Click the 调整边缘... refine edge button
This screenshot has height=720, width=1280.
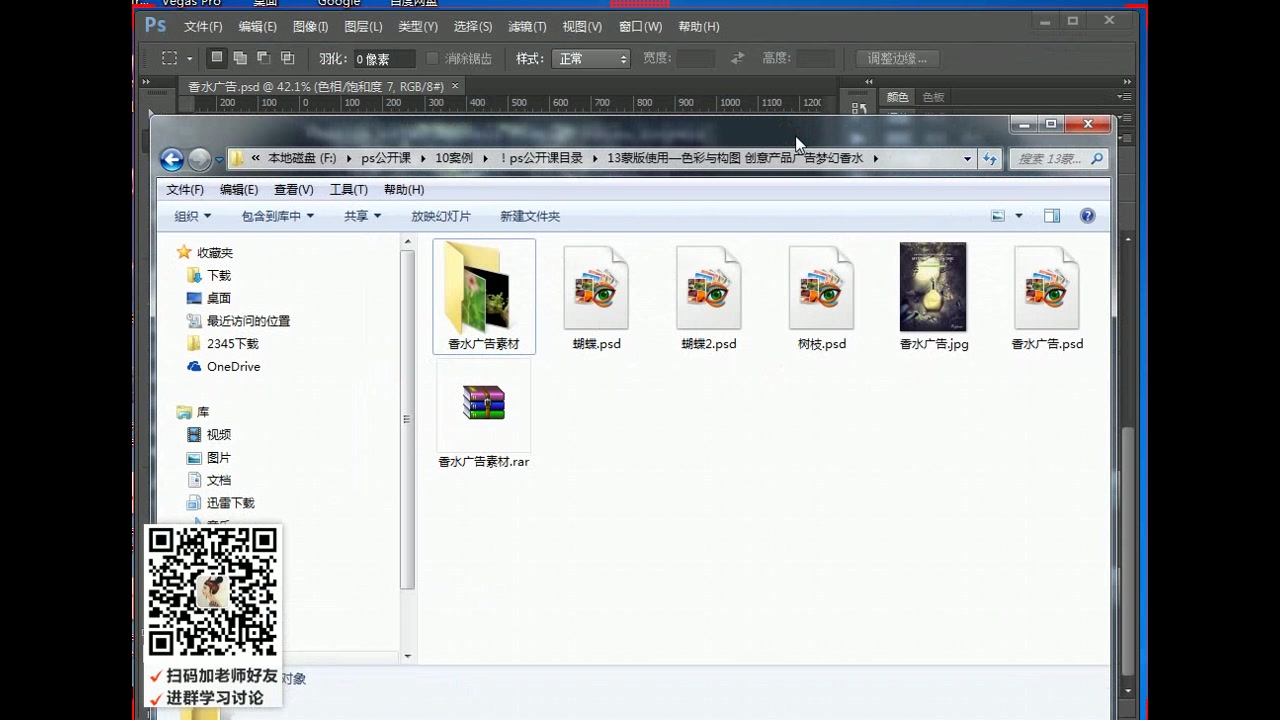pos(898,59)
